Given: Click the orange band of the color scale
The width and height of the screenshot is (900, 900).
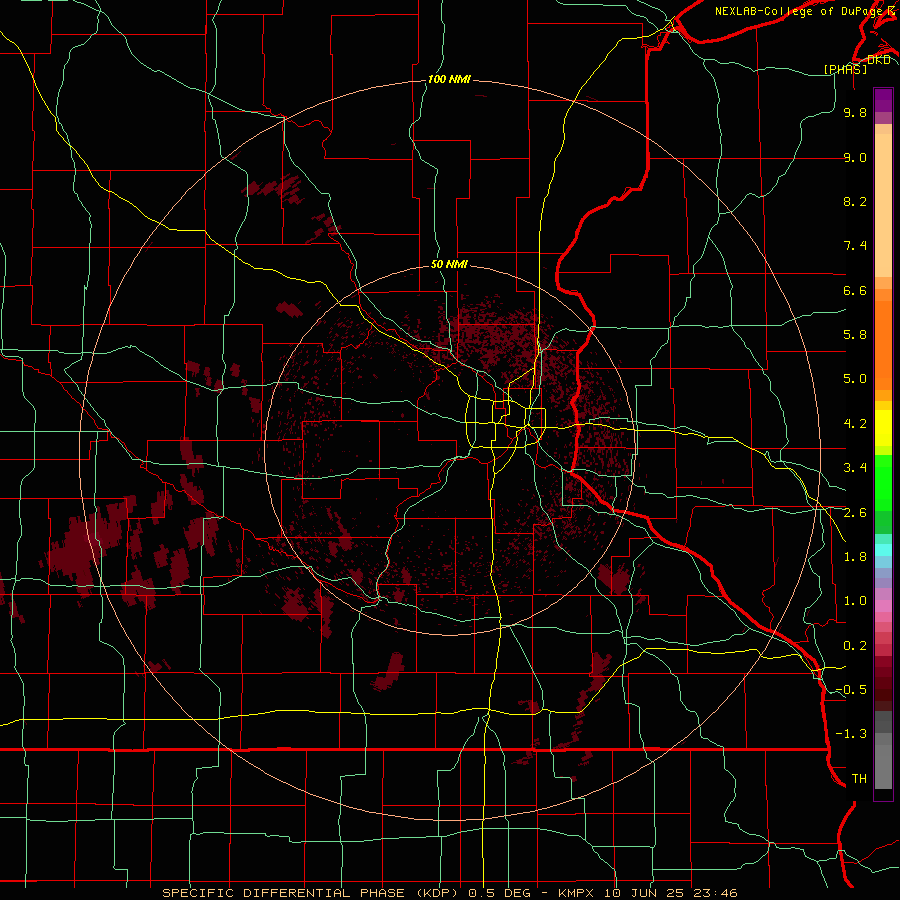Looking at the screenshot, I should (x=883, y=344).
